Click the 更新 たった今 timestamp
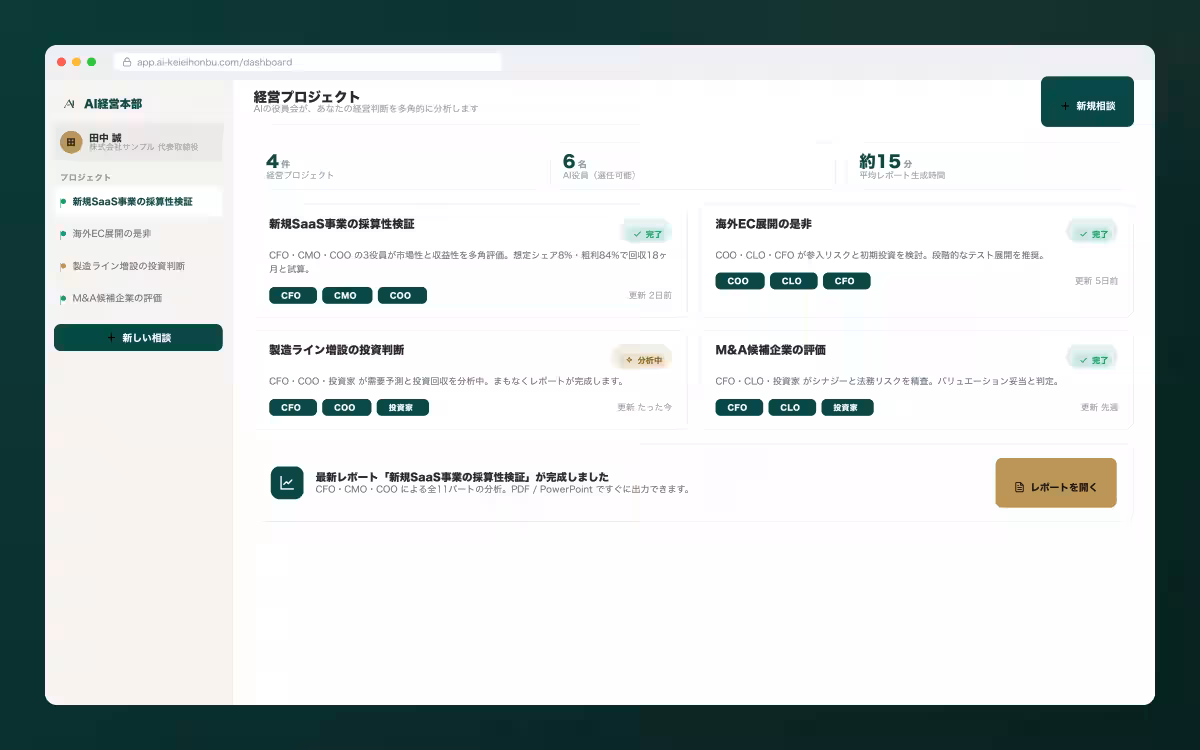This screenshot has width=1200, height=750. (x=644, y=407)
